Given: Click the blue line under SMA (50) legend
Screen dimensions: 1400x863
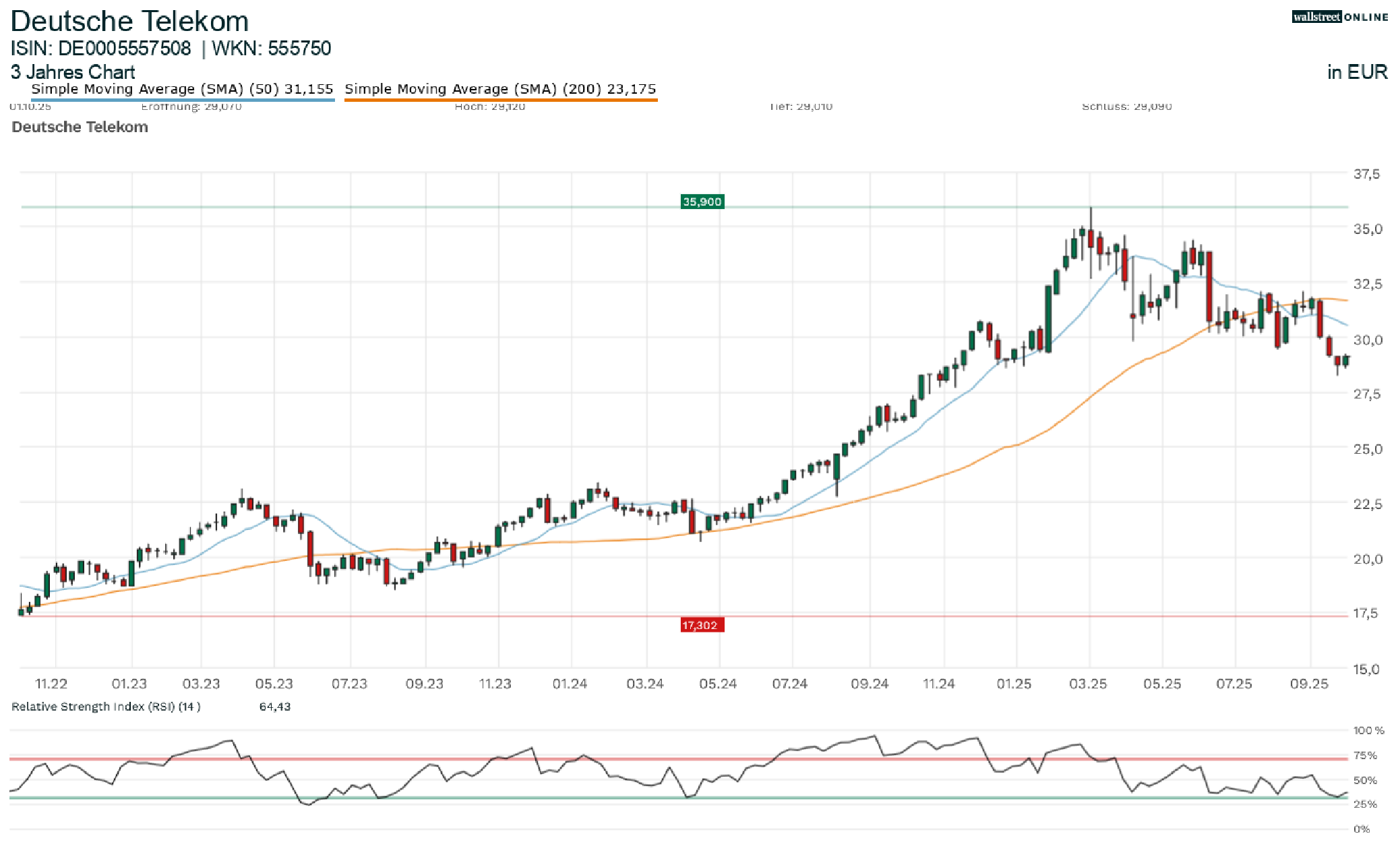Looking at the screenshot, I should coord(182,100).
